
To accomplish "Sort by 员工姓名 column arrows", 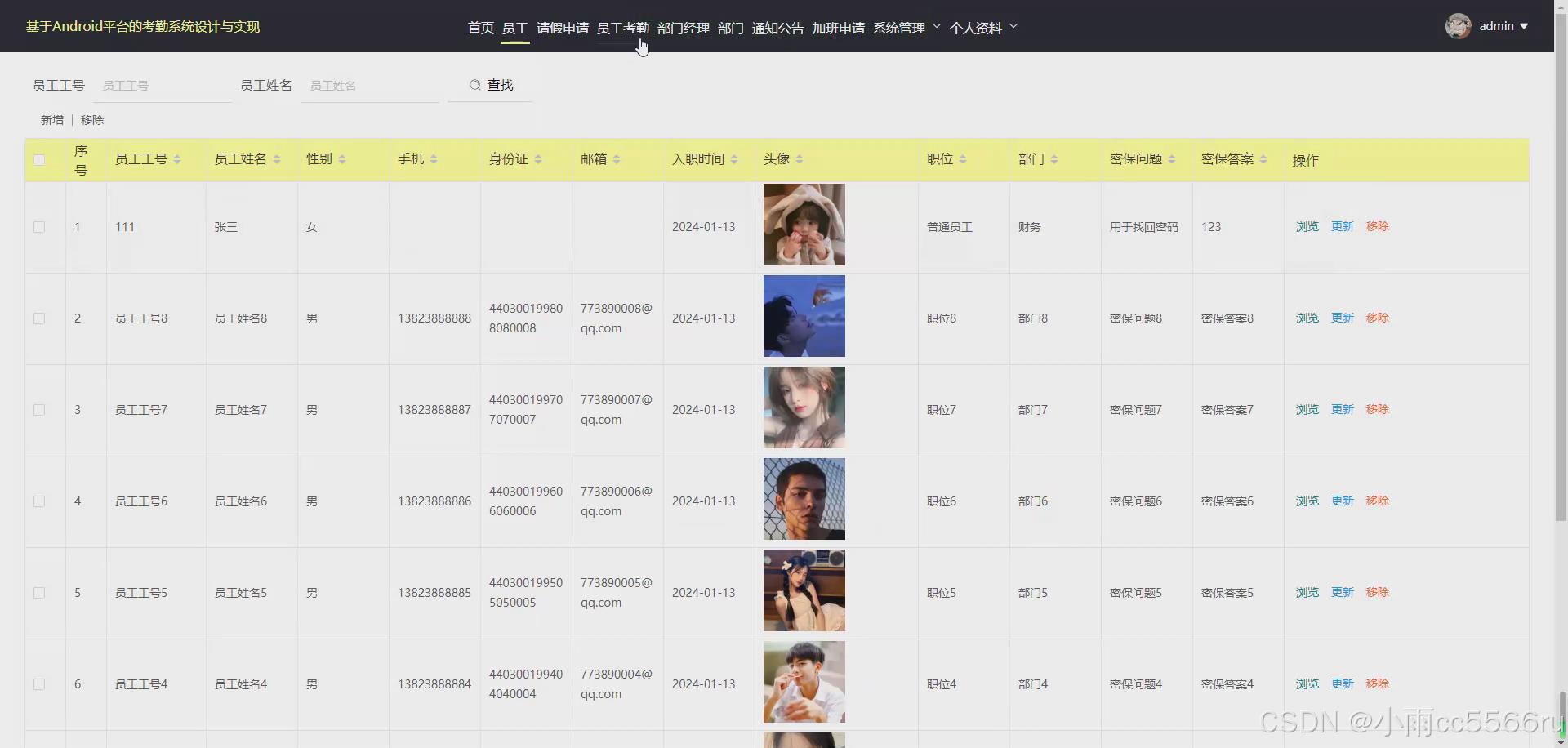I will (x=277, y=159).
